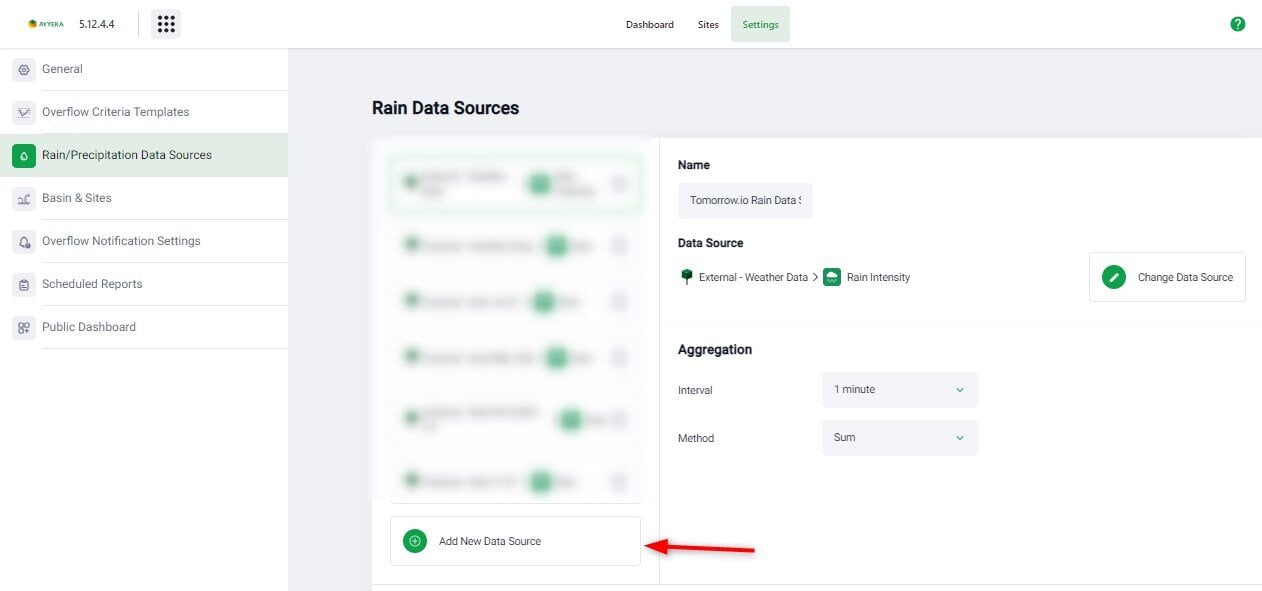
Task: Click the green help question mark icon
Action: [x=1237, y=24]
